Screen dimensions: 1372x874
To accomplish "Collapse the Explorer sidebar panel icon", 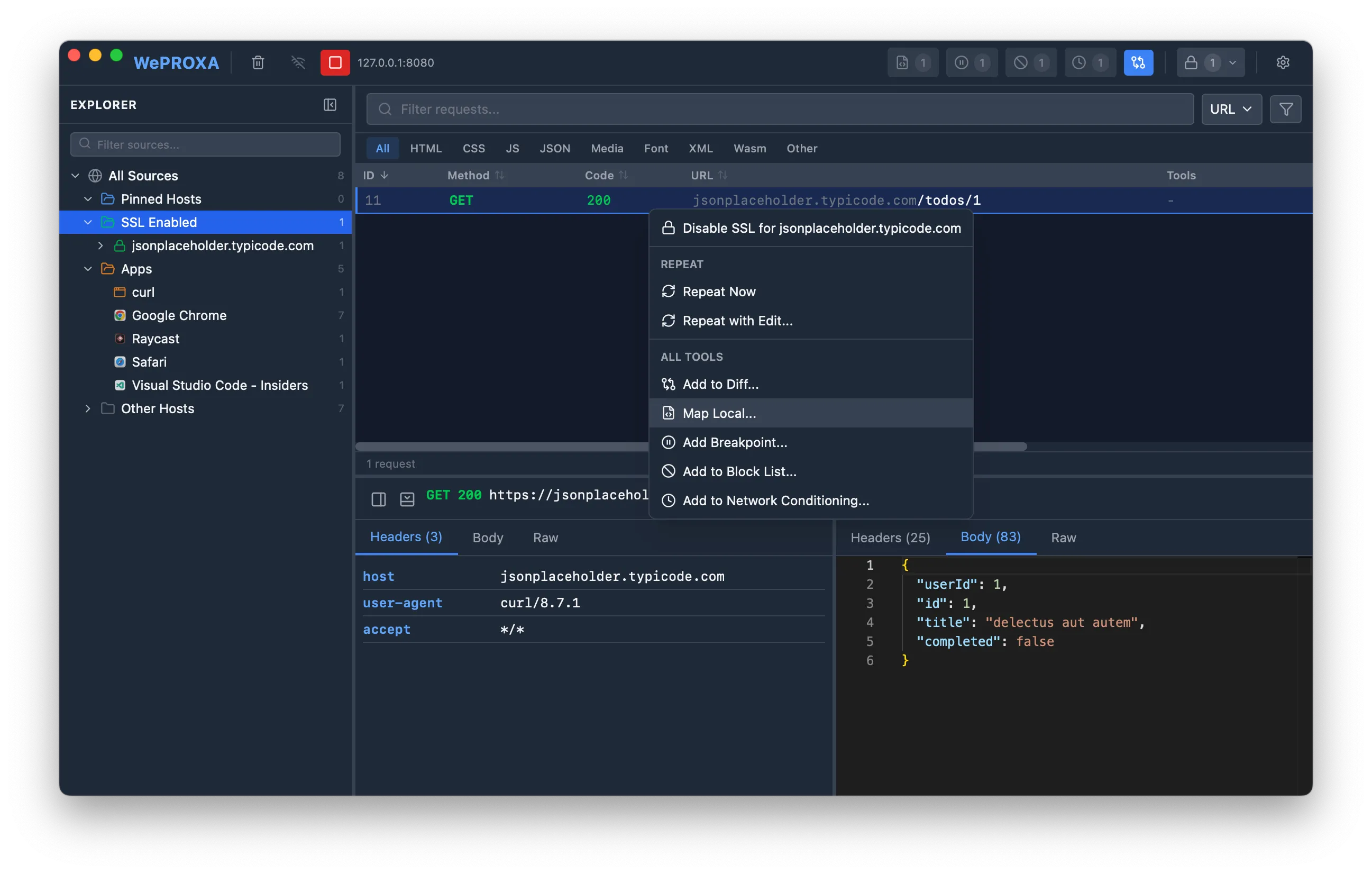I will pos(330,105).
